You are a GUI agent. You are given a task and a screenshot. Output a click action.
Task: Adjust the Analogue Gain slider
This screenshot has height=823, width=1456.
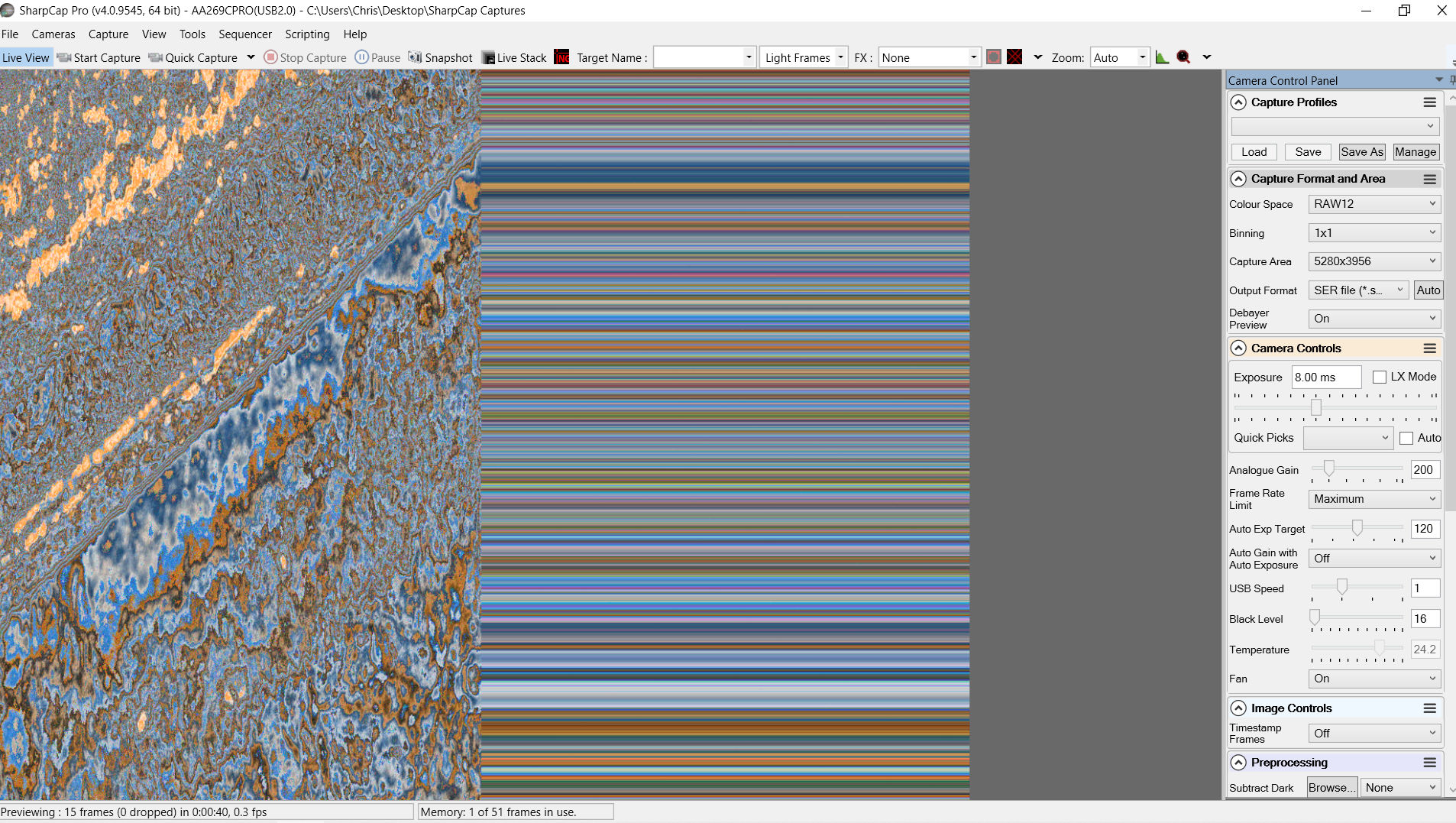(x=1329, y=468)
